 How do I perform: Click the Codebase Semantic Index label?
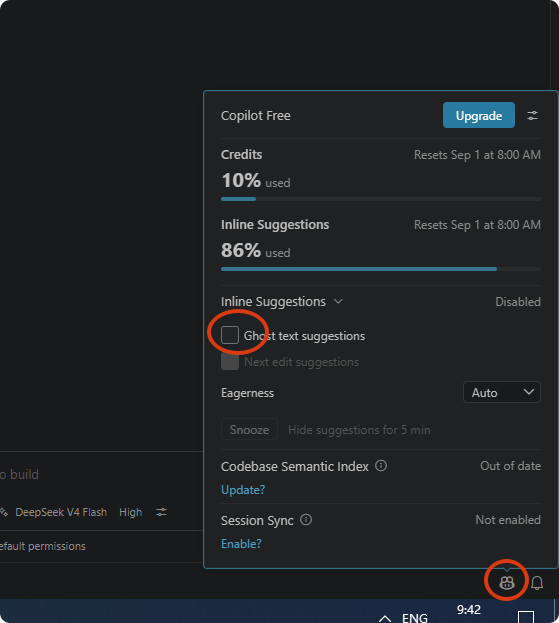[295, 466]
